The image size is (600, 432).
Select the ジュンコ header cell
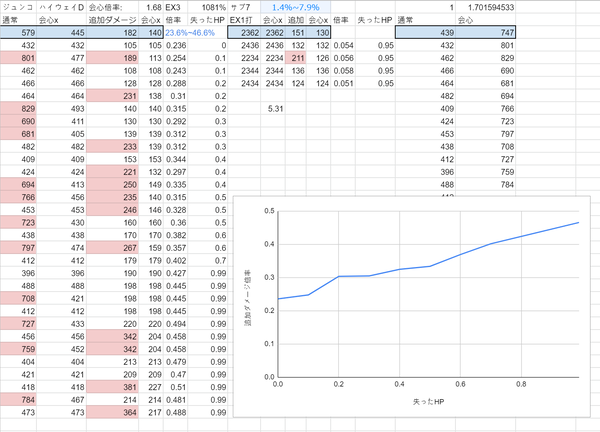tap(18, 7)
